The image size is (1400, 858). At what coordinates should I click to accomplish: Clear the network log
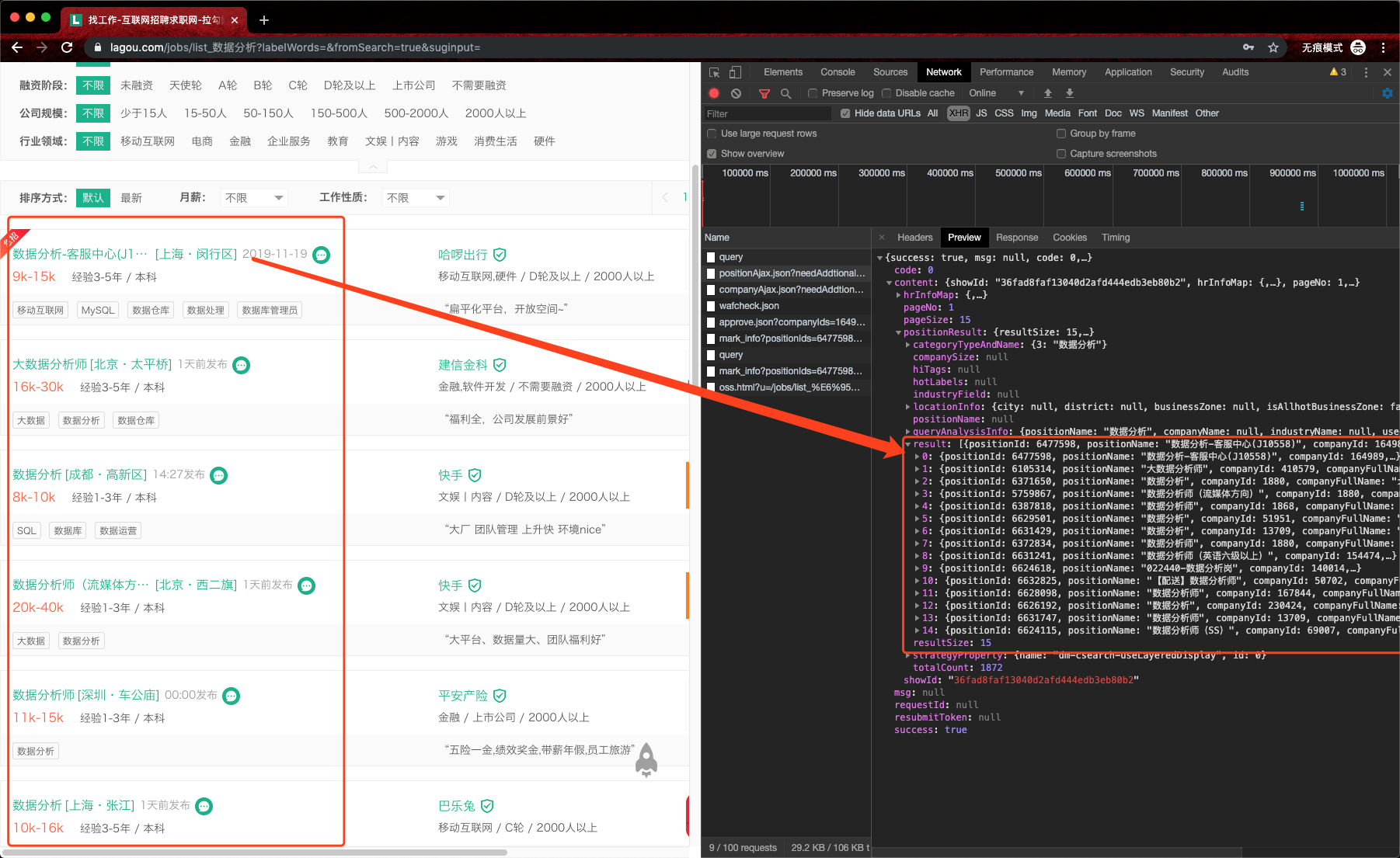point(736,93)
